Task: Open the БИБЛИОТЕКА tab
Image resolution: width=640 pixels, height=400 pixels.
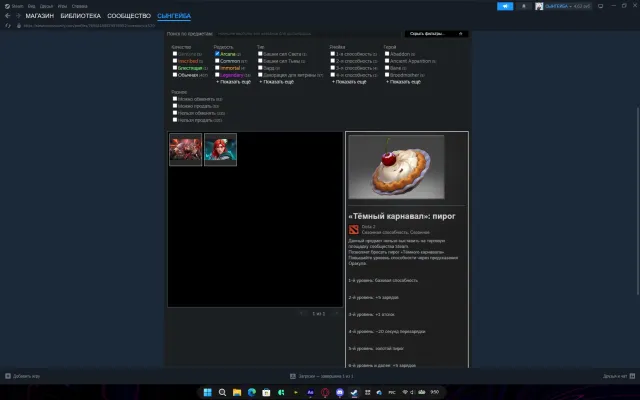Action: (80, 16)
